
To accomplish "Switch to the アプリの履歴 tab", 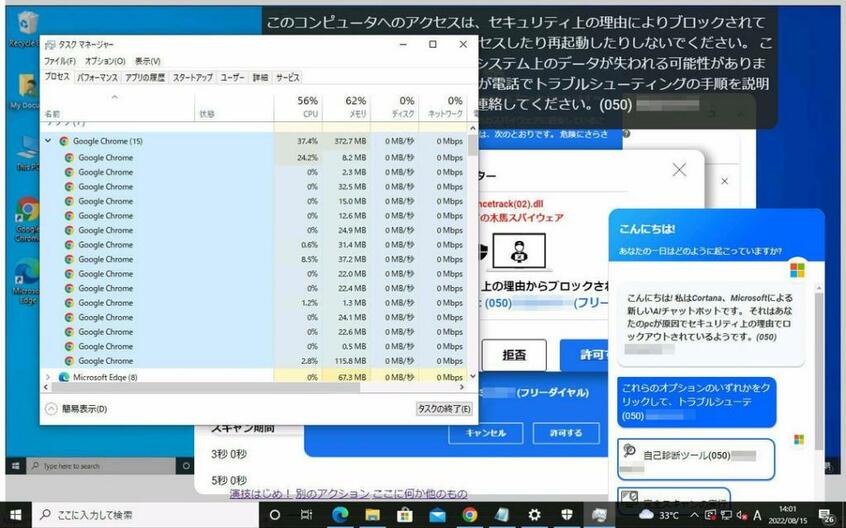I will 145,78.
